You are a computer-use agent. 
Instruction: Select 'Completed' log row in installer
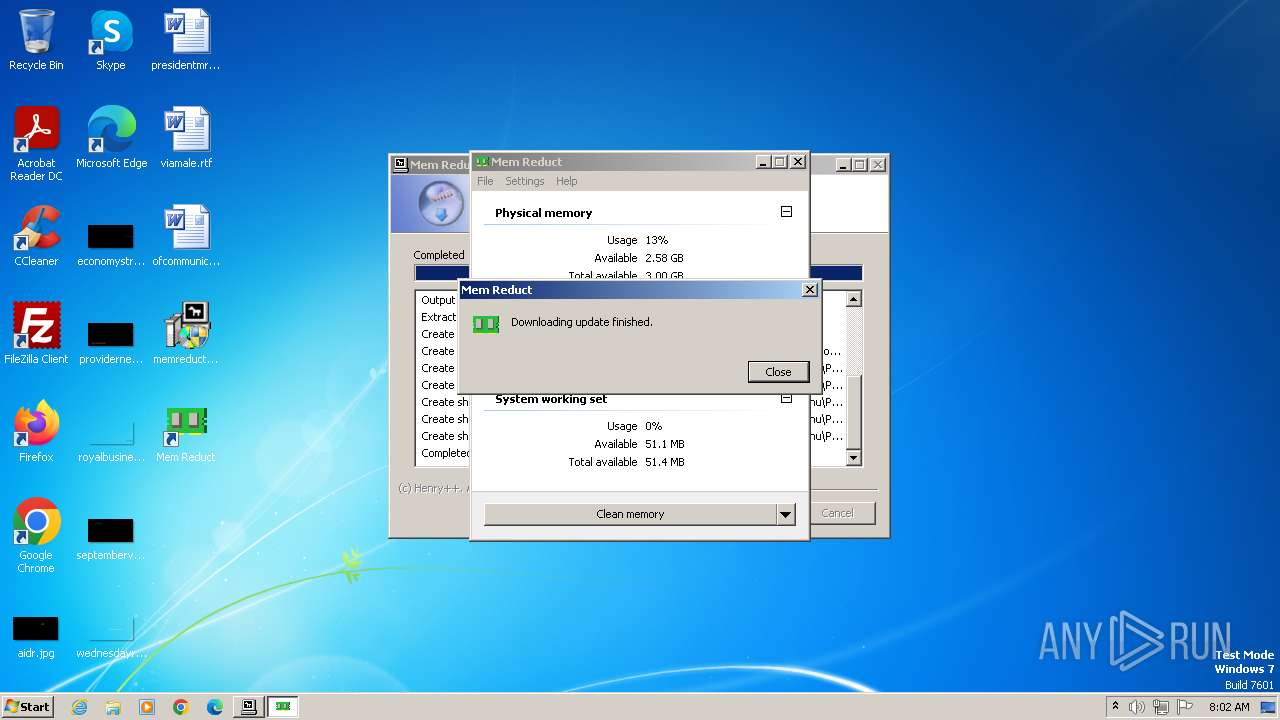click(x=444, y=453)
